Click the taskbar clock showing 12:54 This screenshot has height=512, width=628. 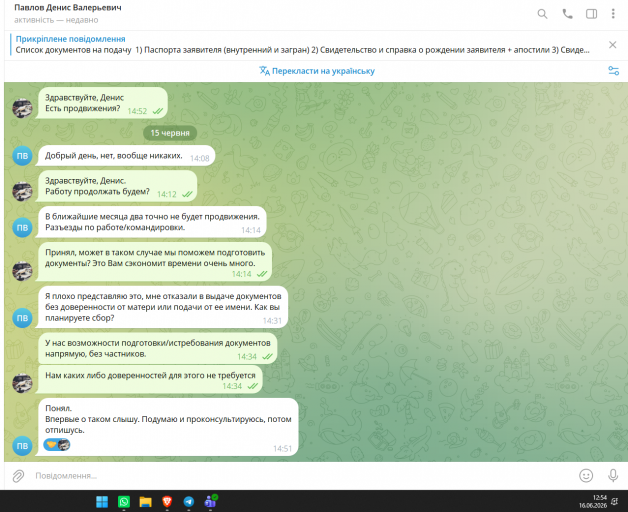(593, 502)
